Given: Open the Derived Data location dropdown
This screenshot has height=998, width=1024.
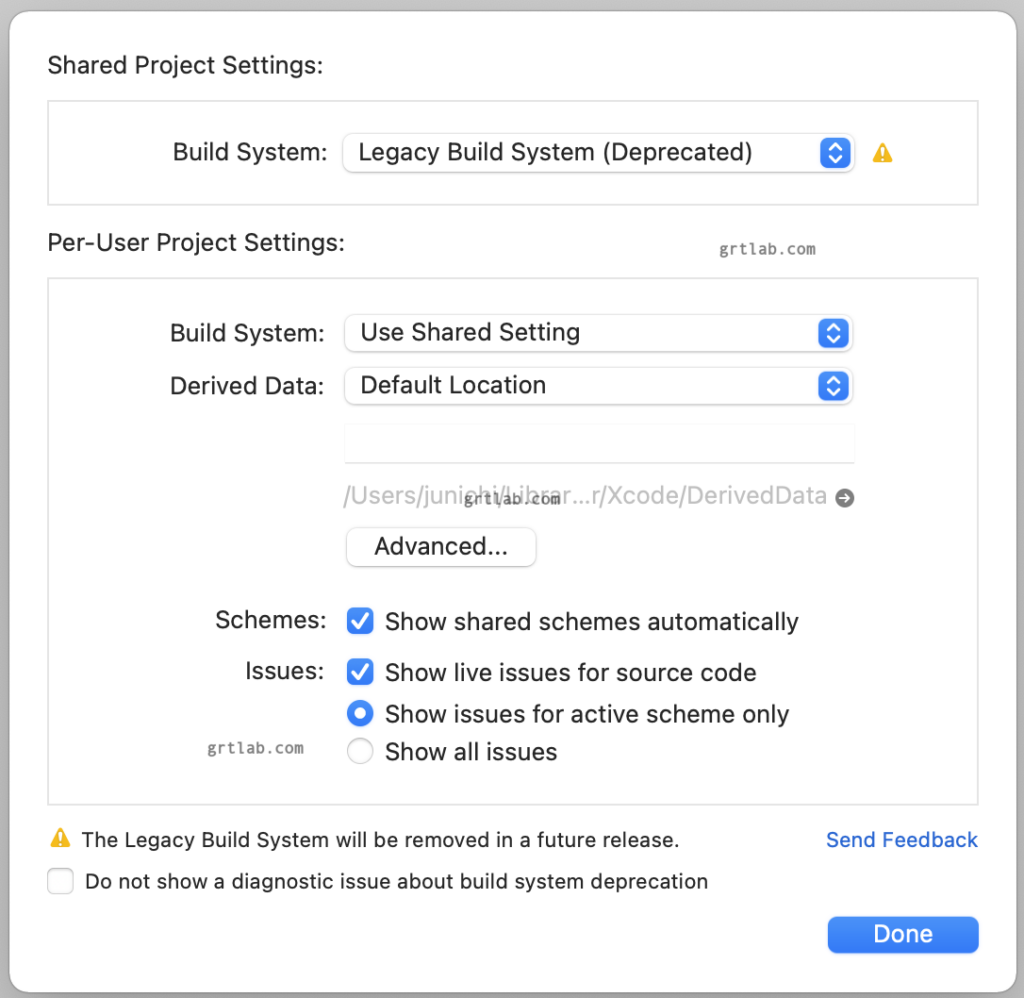Looking at the screenshot, I should click(x=598, y=386).
